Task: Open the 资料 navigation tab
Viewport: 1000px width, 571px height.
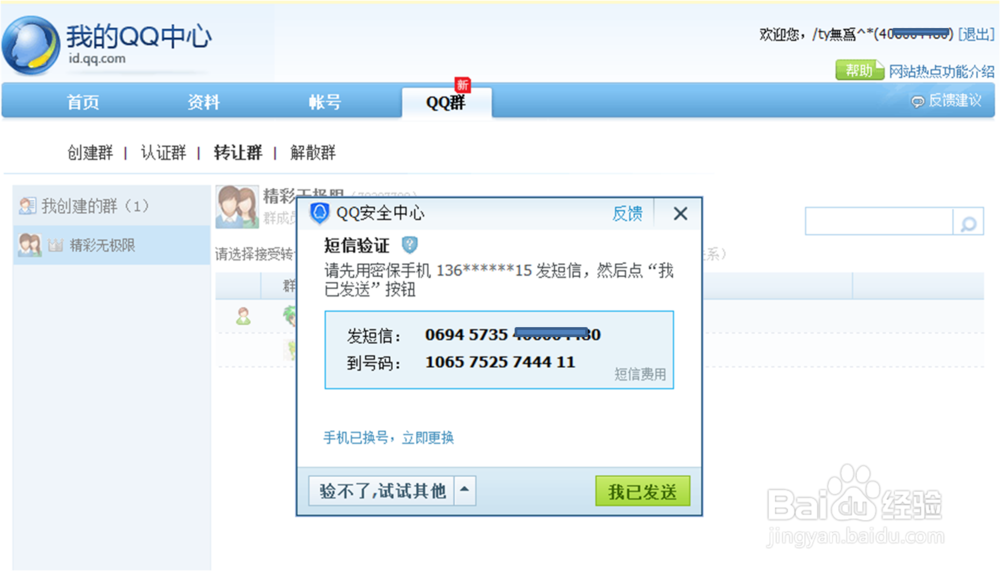Action: (203, 102)
